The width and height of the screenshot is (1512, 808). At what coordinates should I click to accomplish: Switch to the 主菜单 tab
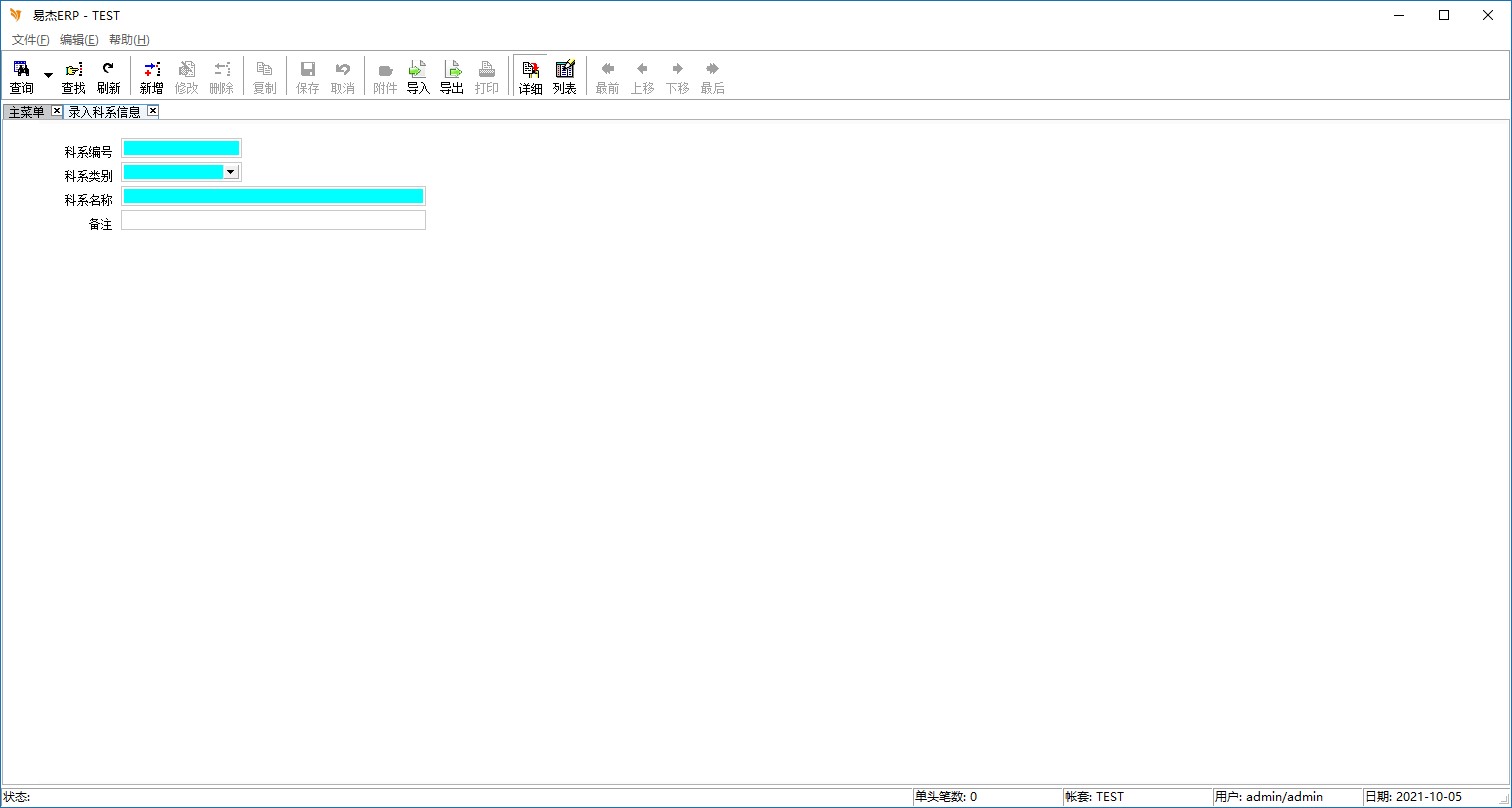click(x=26, y=112)
